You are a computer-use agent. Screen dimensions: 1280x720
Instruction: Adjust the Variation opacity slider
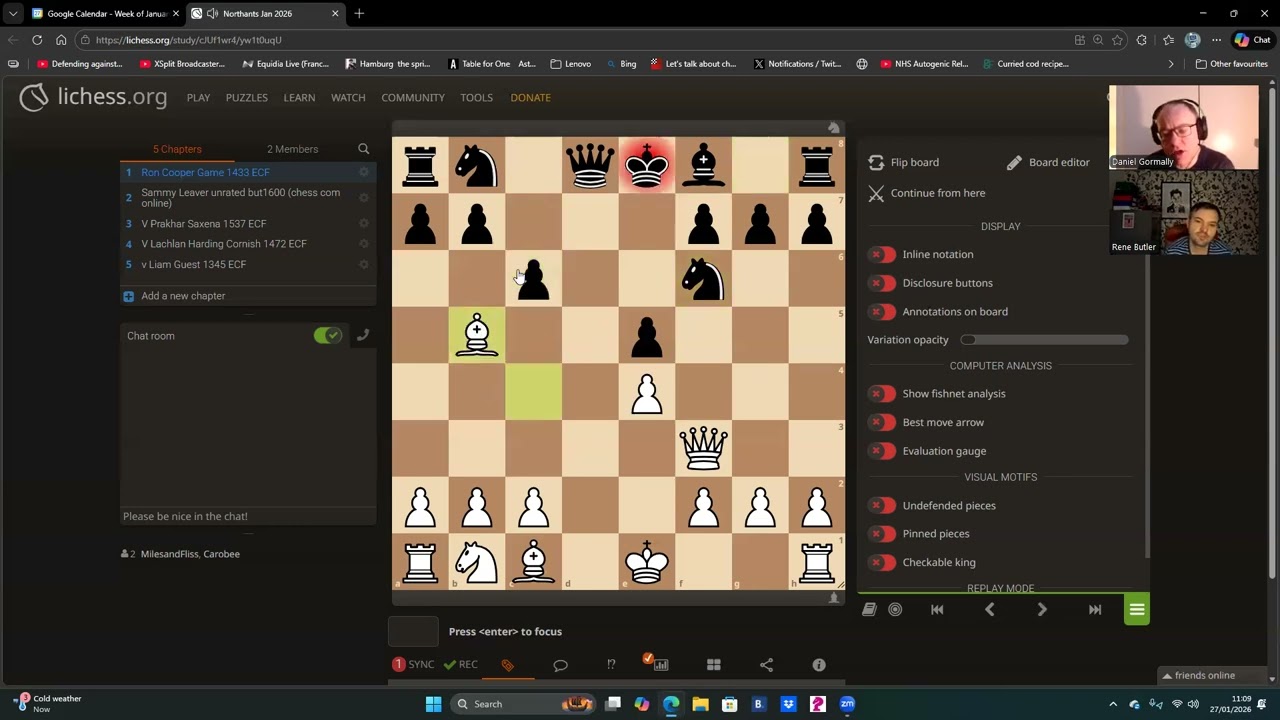coord(1044,340)
